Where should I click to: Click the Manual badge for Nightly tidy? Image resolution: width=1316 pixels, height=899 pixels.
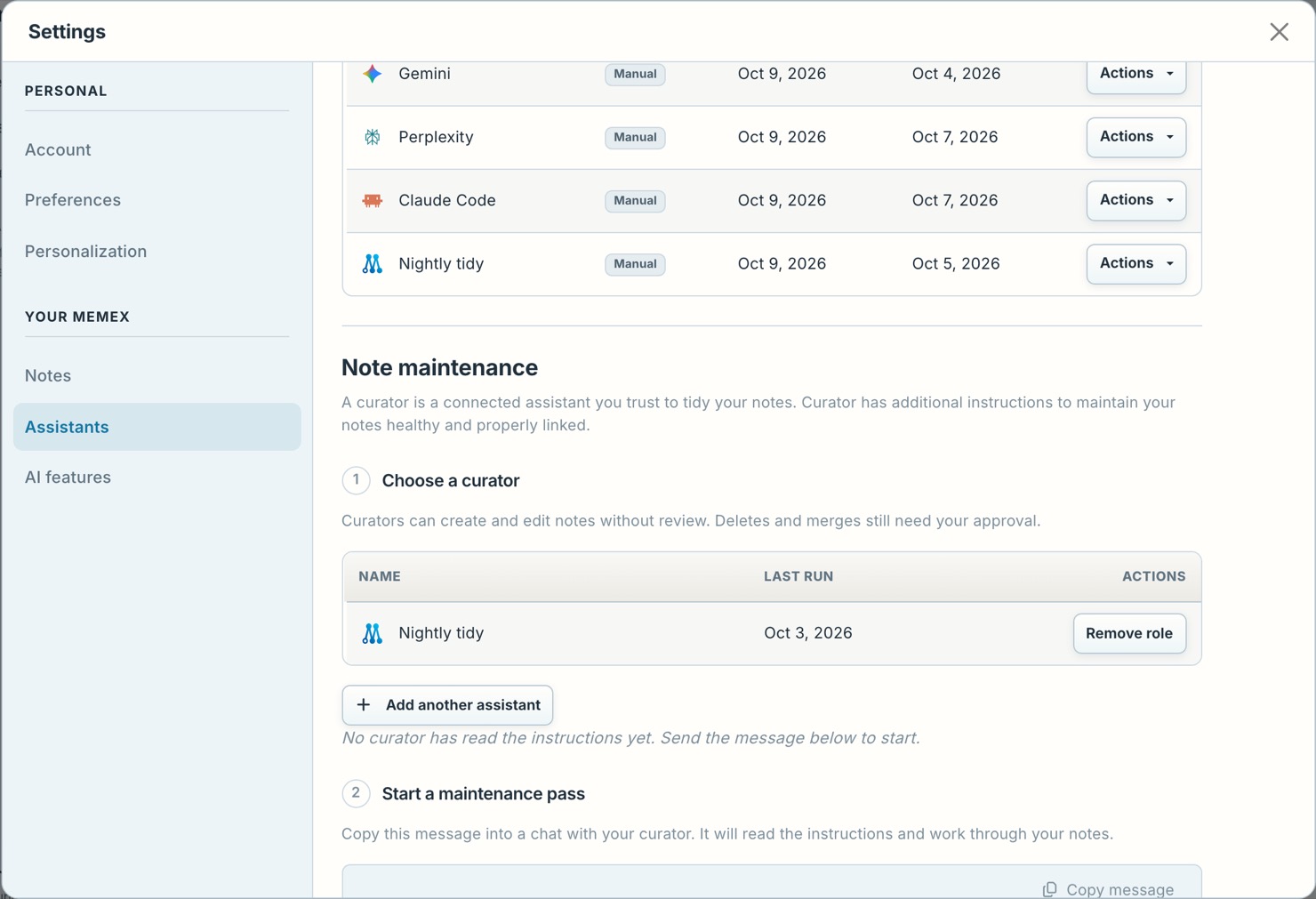pyautogui.click(x=635, y=264)
